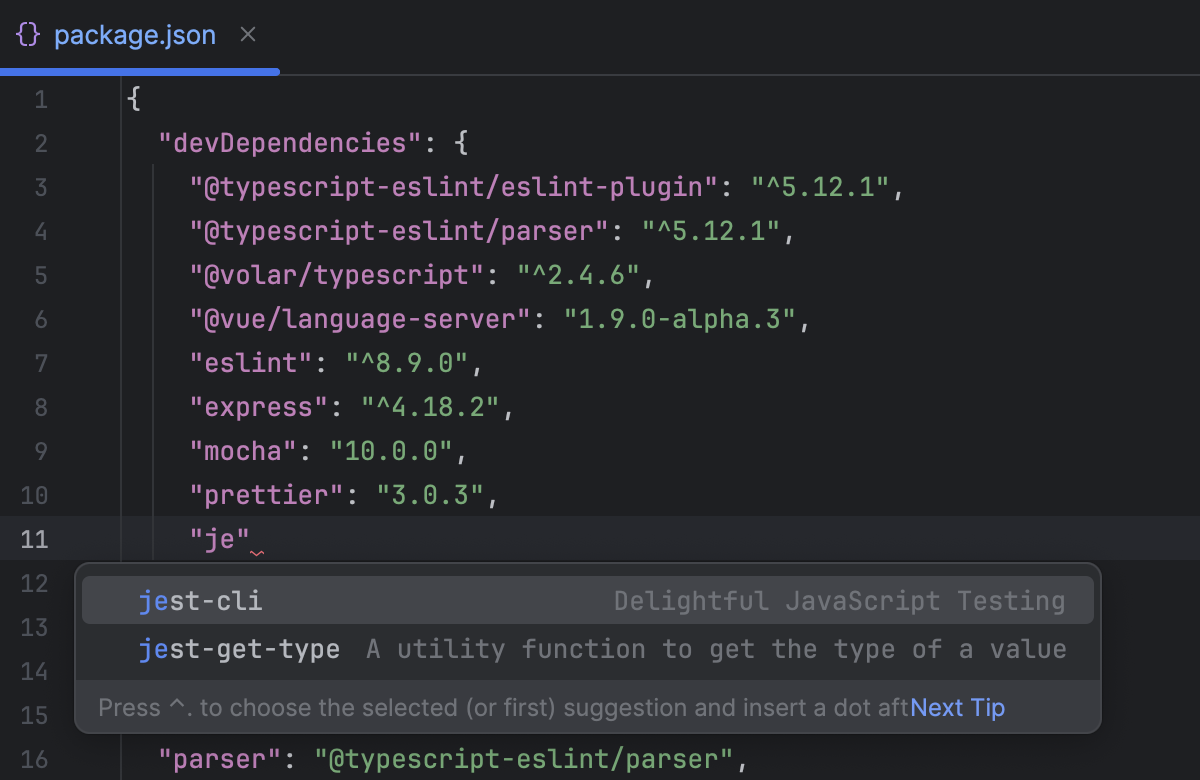Image resolution: width=1200 pixels, height=780 pixels.
Task: Select the jest-cli autocomplete suggestion
Action: coord(200,601)
